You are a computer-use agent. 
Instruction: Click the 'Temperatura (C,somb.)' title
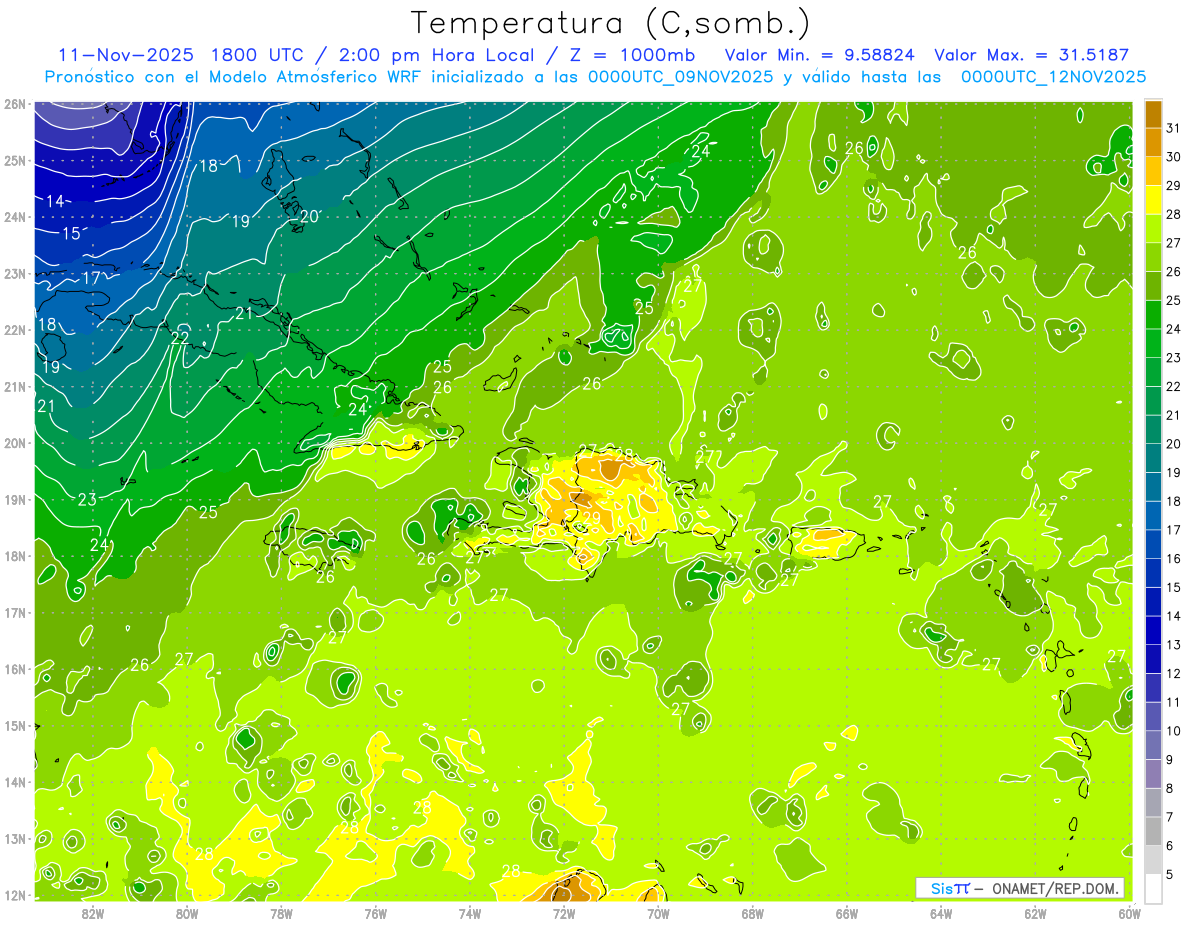click(x=611, y=23)
